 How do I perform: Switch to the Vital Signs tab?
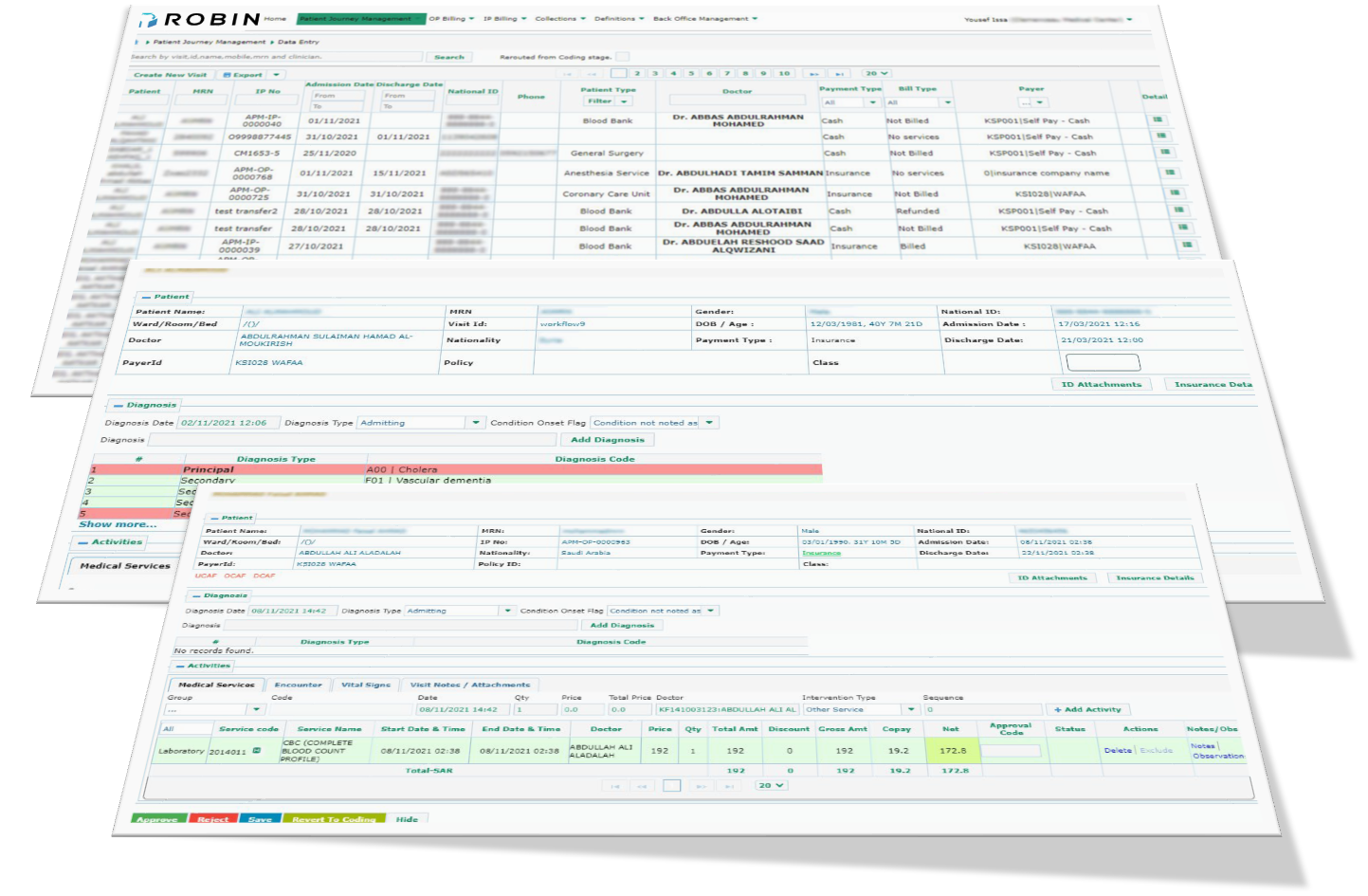(x=366, y=685)
